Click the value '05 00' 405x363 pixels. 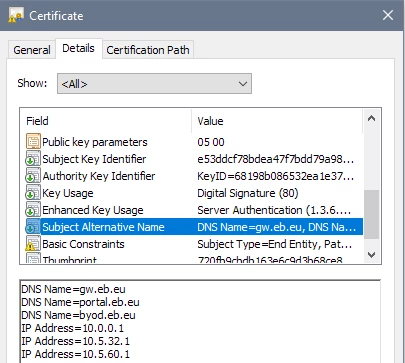[211, 142]
